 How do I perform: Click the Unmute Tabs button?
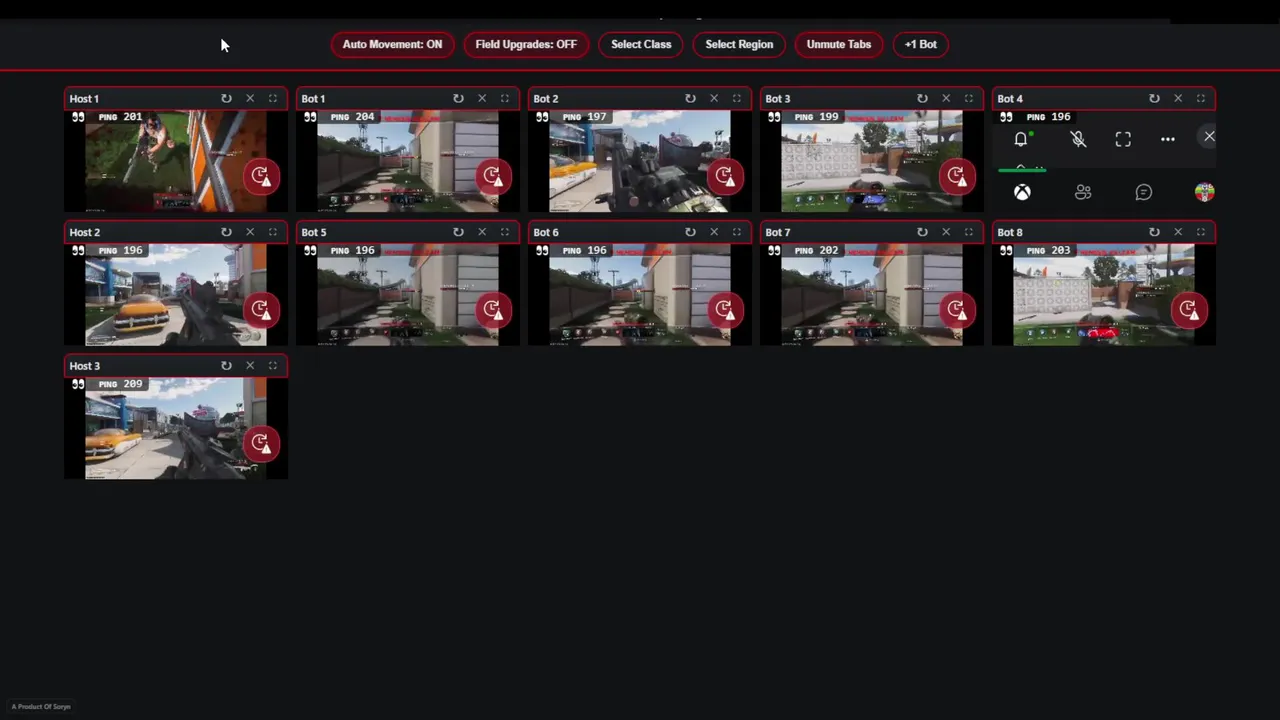[839, 44]
